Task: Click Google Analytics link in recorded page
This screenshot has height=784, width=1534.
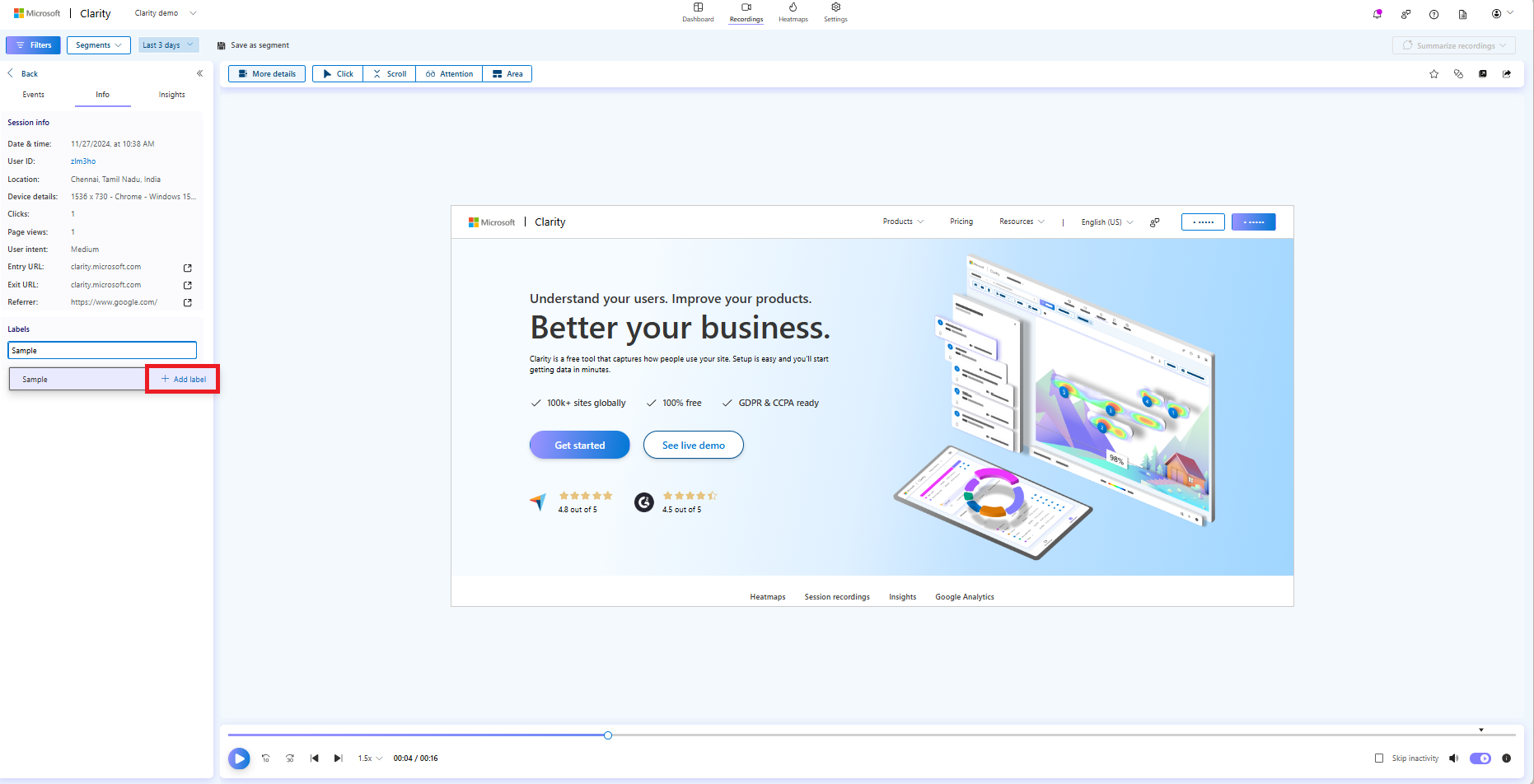Action: [965, 597]
